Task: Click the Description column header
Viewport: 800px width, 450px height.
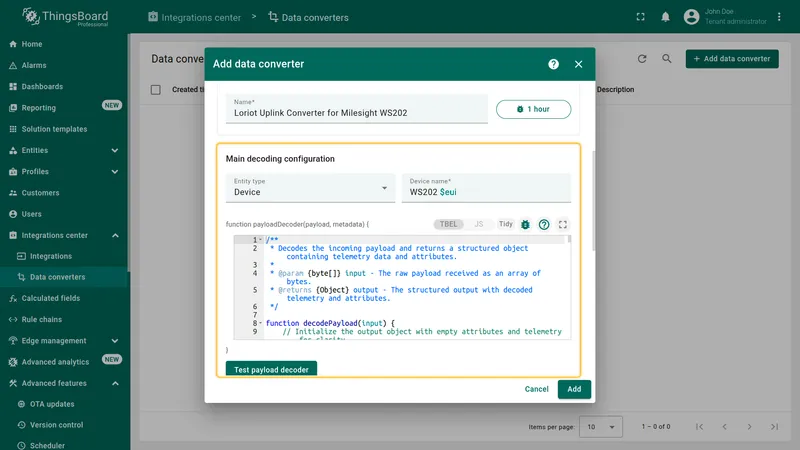Action: tap(615, 90)
